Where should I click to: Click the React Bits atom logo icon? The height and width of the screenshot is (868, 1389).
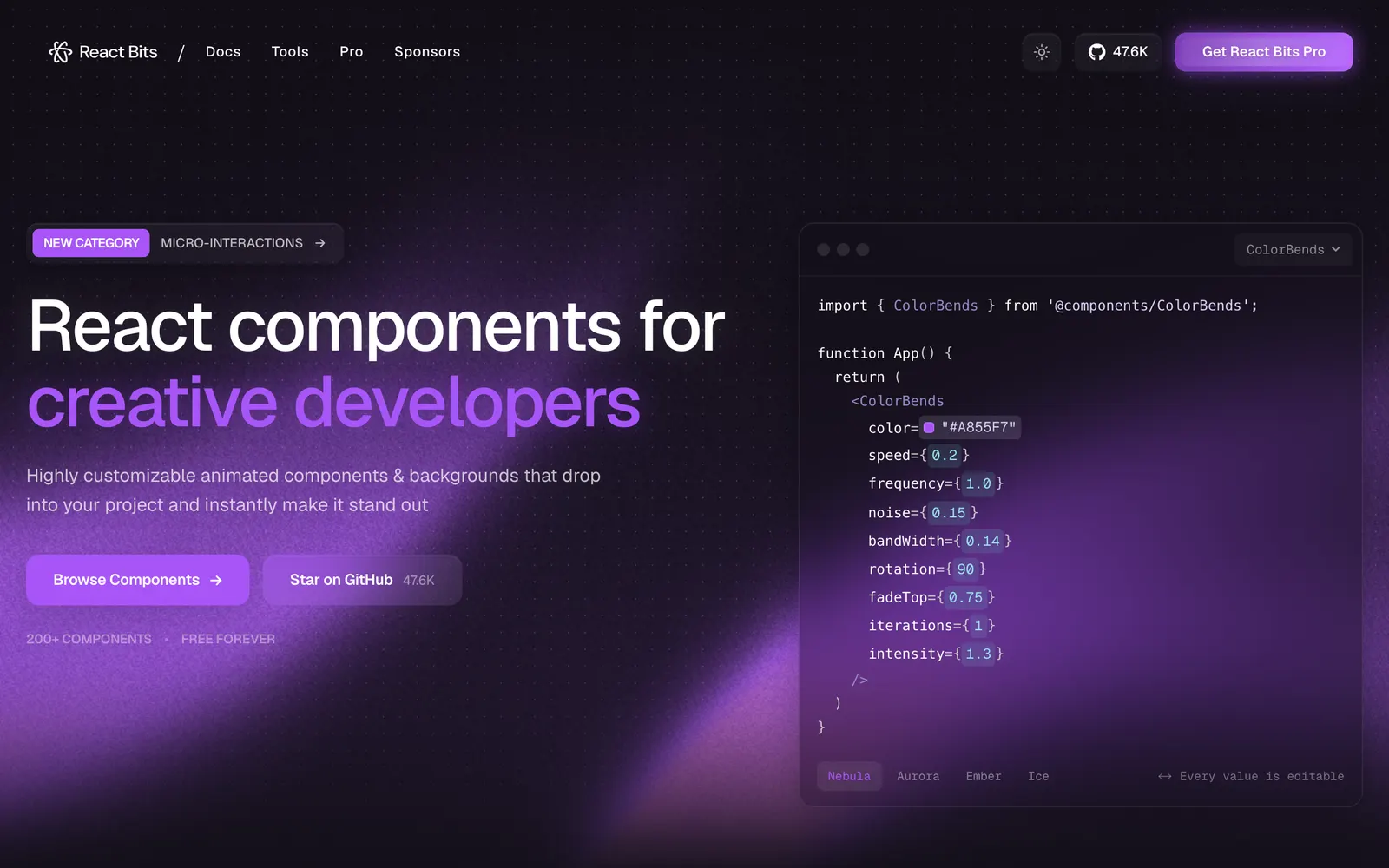60,52
